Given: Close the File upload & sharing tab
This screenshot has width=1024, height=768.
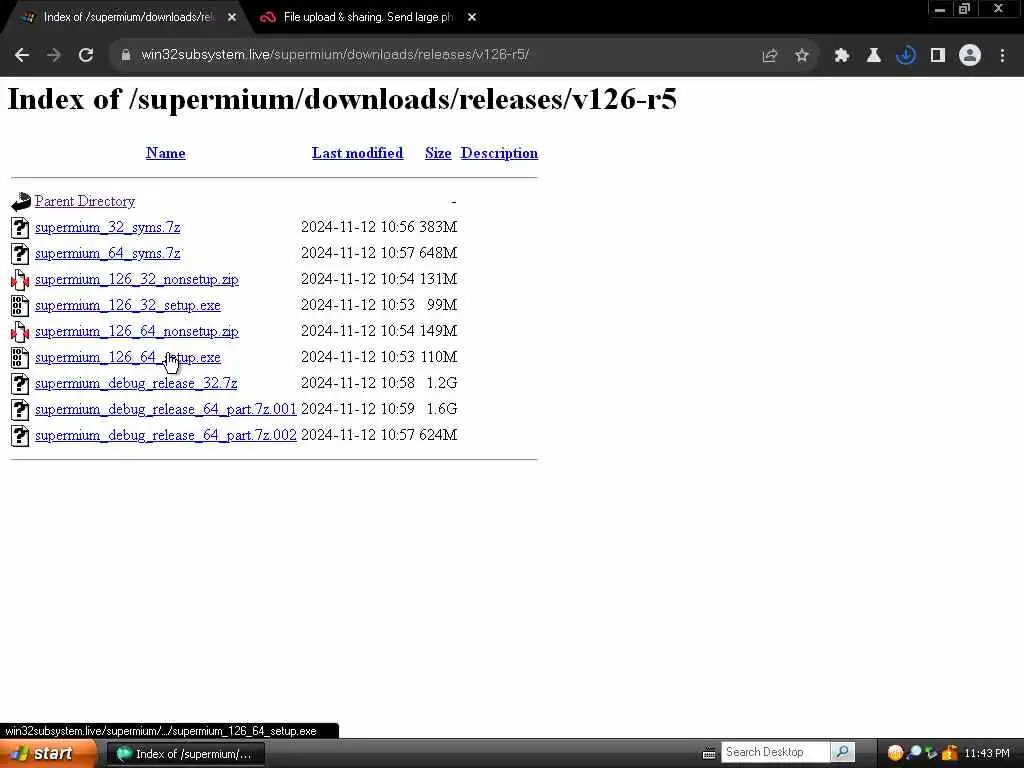Looking at the screenshot, I should tap(472, 18).
